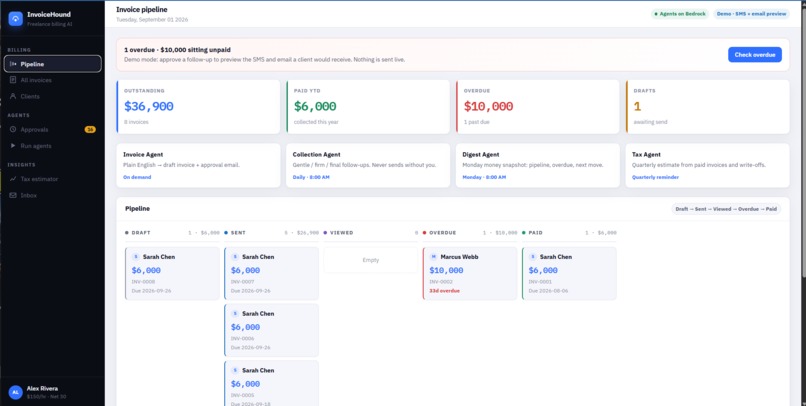This screenshot has width=806, height=406.
Task: Click the VIEWED column header
Action: (x=371, y=233)
